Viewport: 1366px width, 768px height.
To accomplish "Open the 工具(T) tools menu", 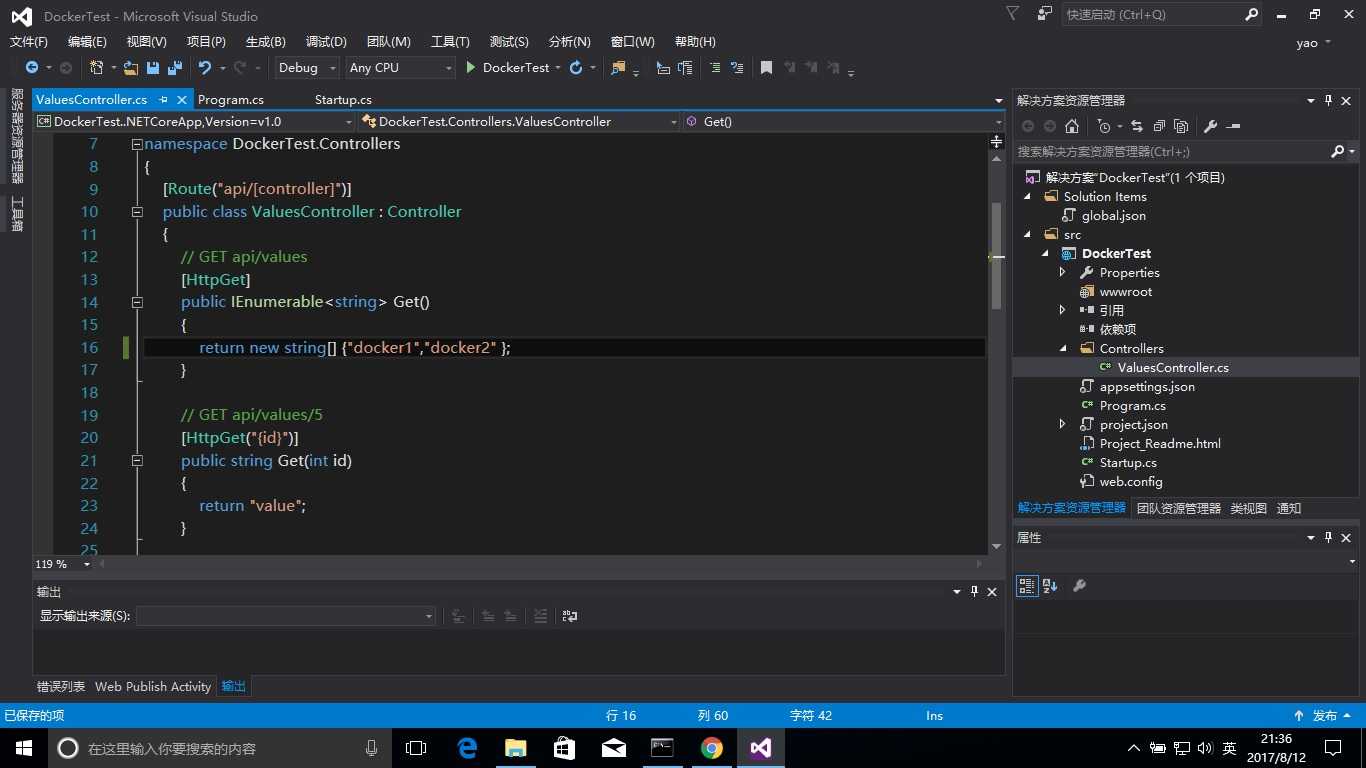I will pos(450,41).
